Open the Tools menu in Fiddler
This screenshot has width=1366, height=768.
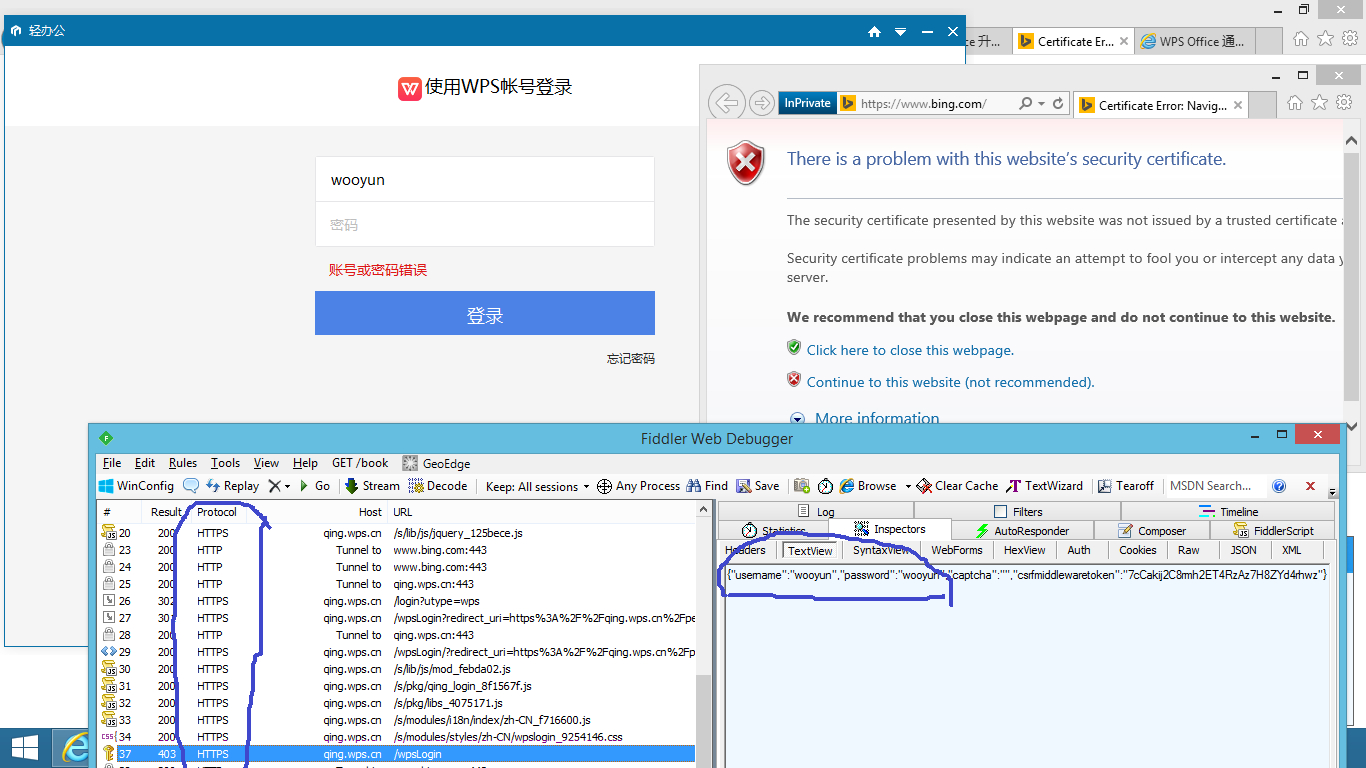pos(225,463)
